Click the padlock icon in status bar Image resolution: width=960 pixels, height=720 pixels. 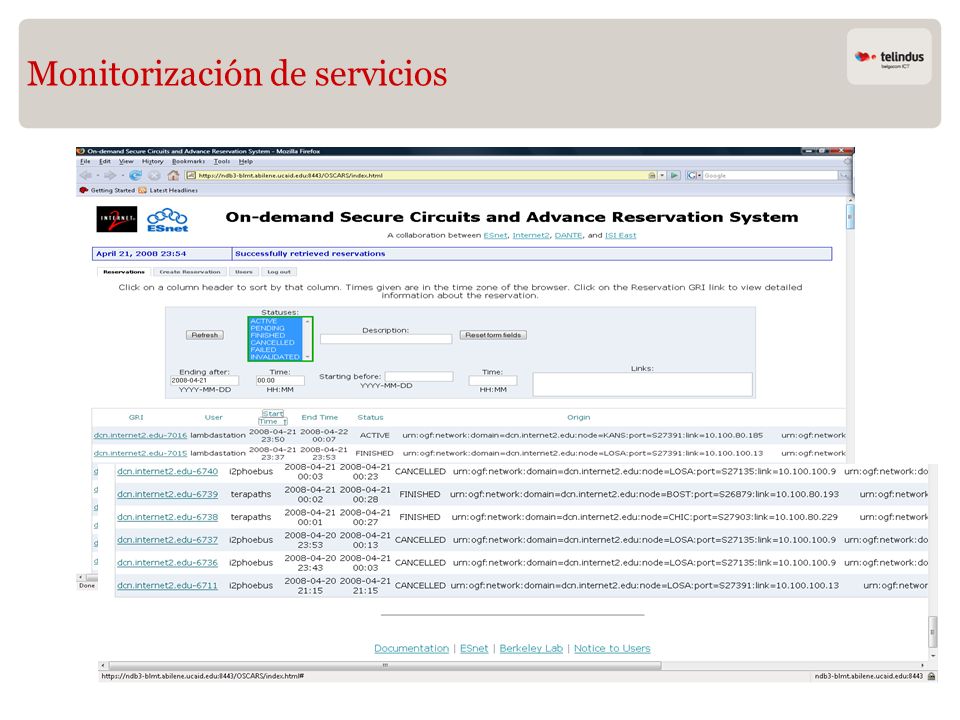(931, 677)
